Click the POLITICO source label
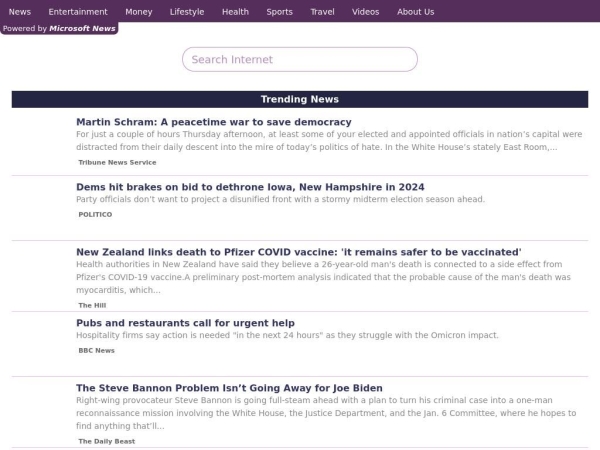 point(95,214)
